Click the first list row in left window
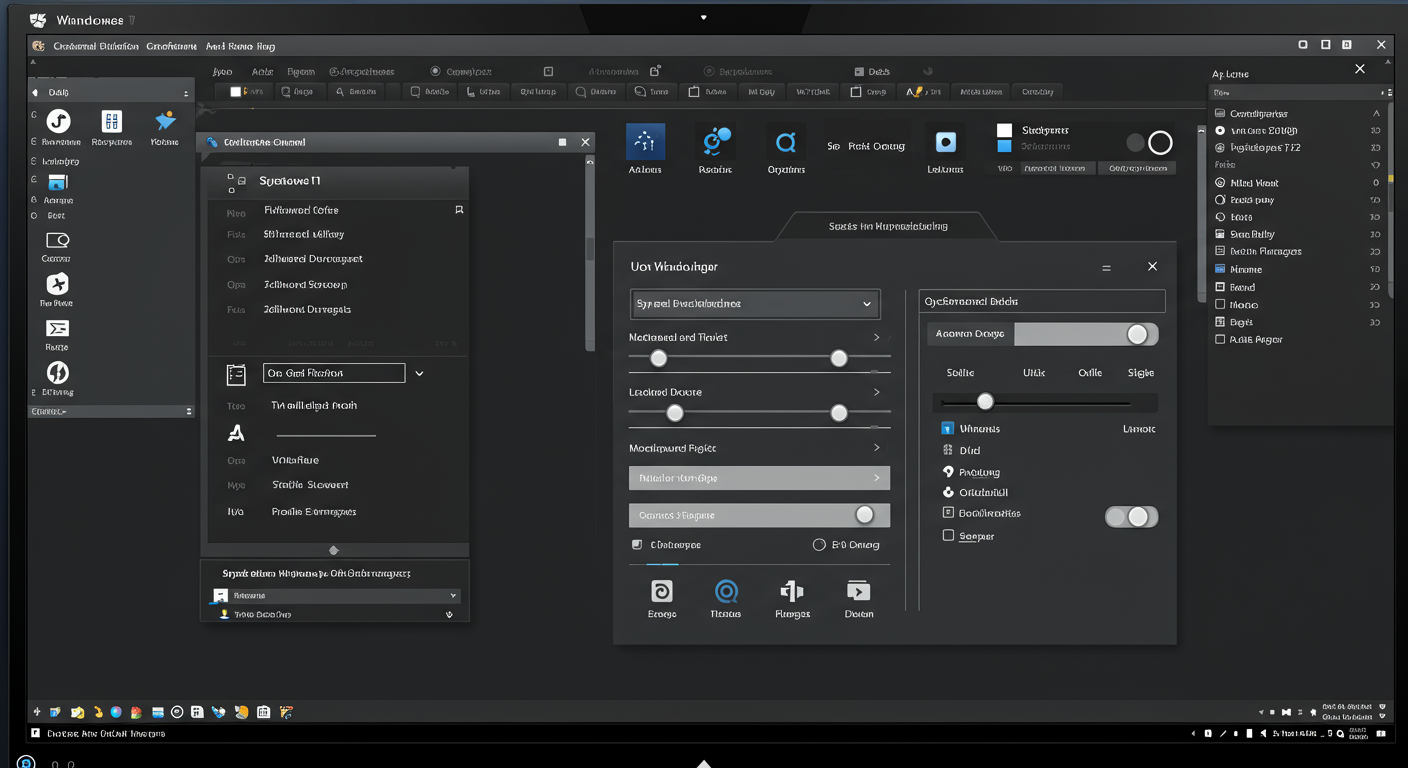The image size is (1408, 768). point(337,210)
